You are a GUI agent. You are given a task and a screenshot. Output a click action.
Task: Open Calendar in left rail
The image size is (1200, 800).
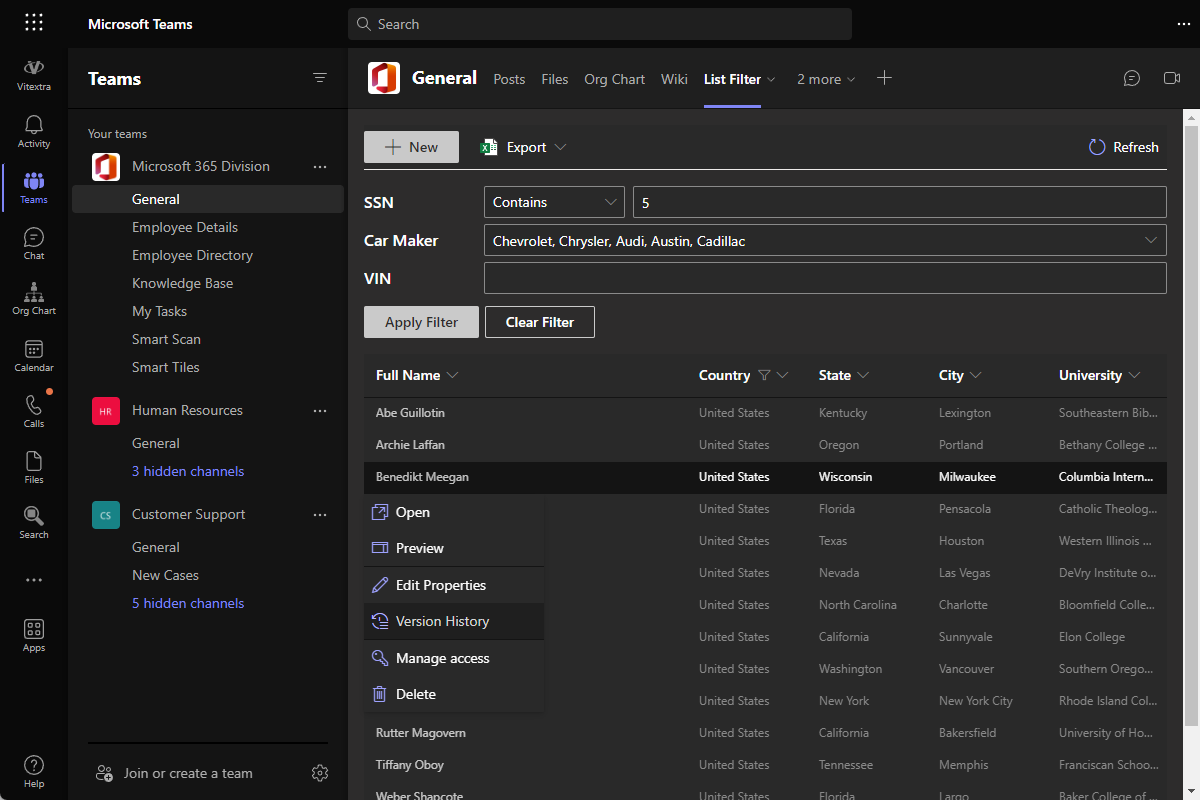34,355
